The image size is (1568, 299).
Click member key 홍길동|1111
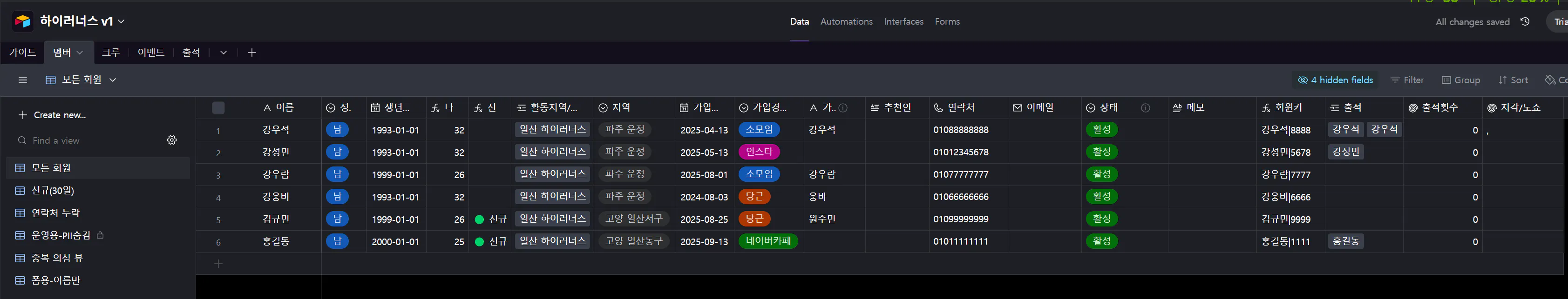point(1286,242)
